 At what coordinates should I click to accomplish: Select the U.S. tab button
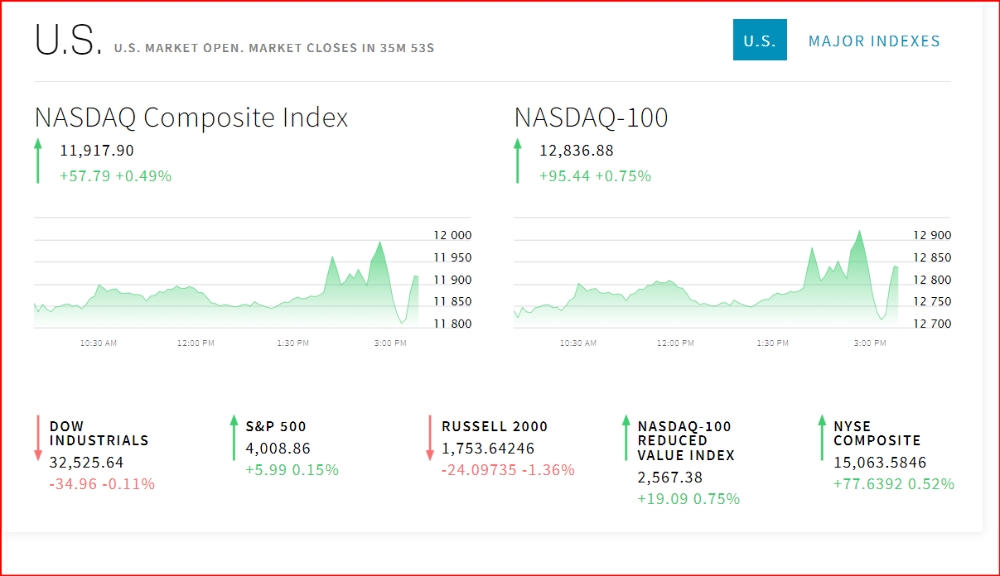tap(760, 40)
